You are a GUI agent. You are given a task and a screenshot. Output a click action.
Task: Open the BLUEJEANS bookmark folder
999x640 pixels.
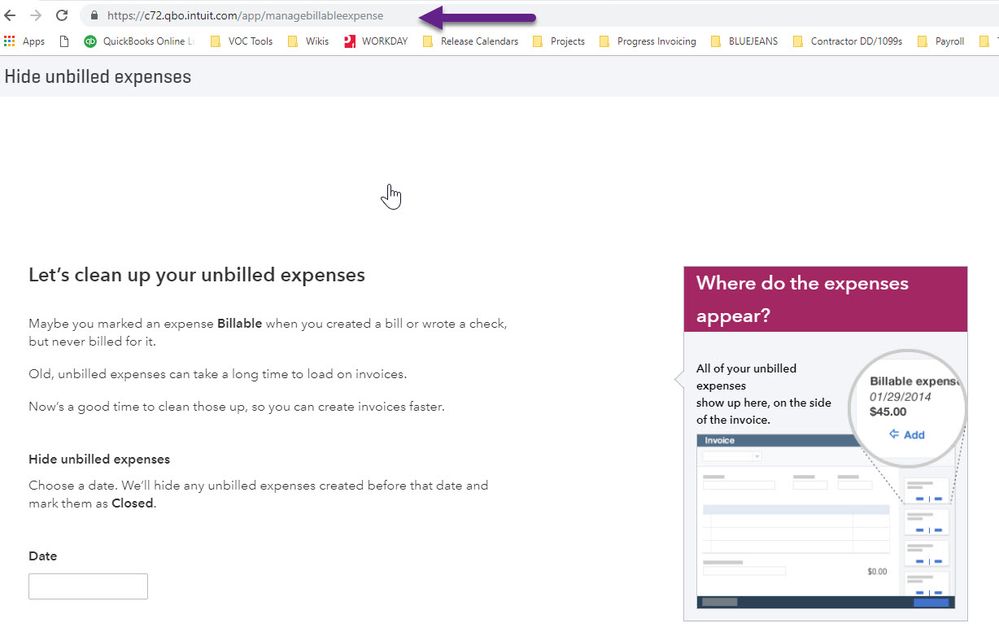click(x=744, y=41)
